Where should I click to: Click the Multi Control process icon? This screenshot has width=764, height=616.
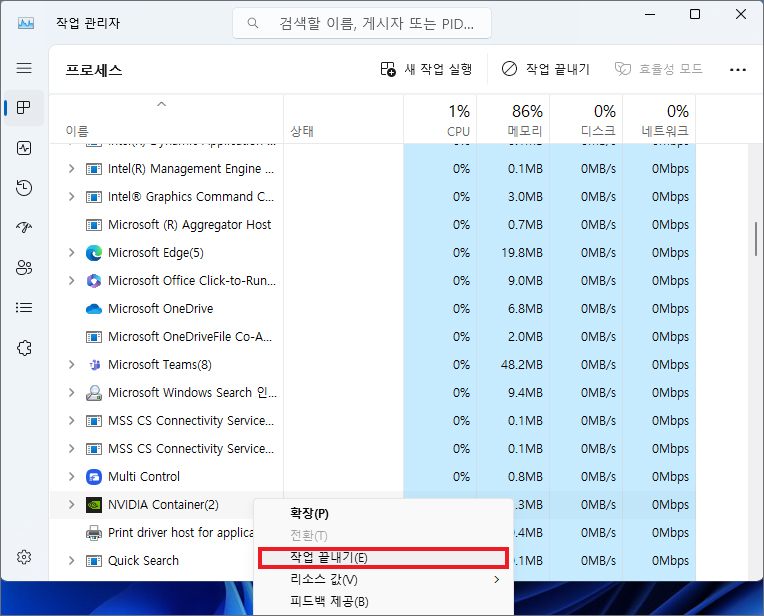(x=94, y=477)
